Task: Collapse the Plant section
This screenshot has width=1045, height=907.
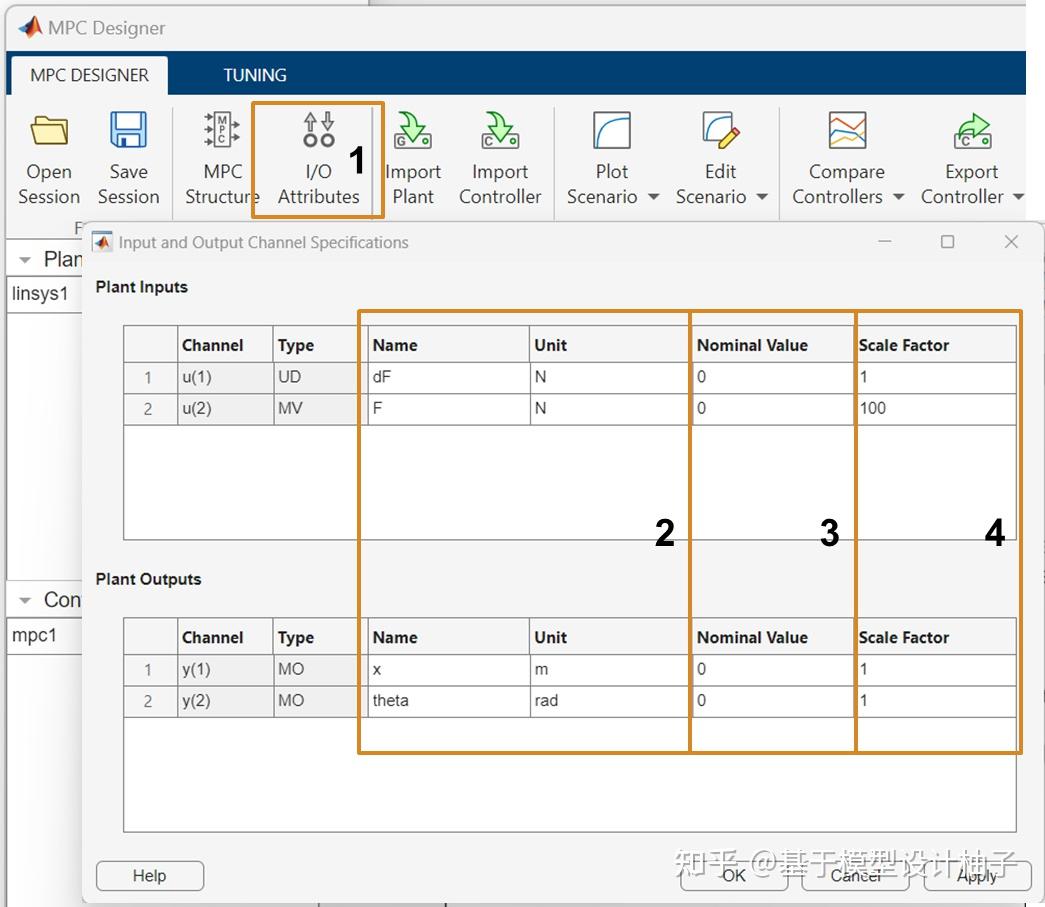Action: 26,258
